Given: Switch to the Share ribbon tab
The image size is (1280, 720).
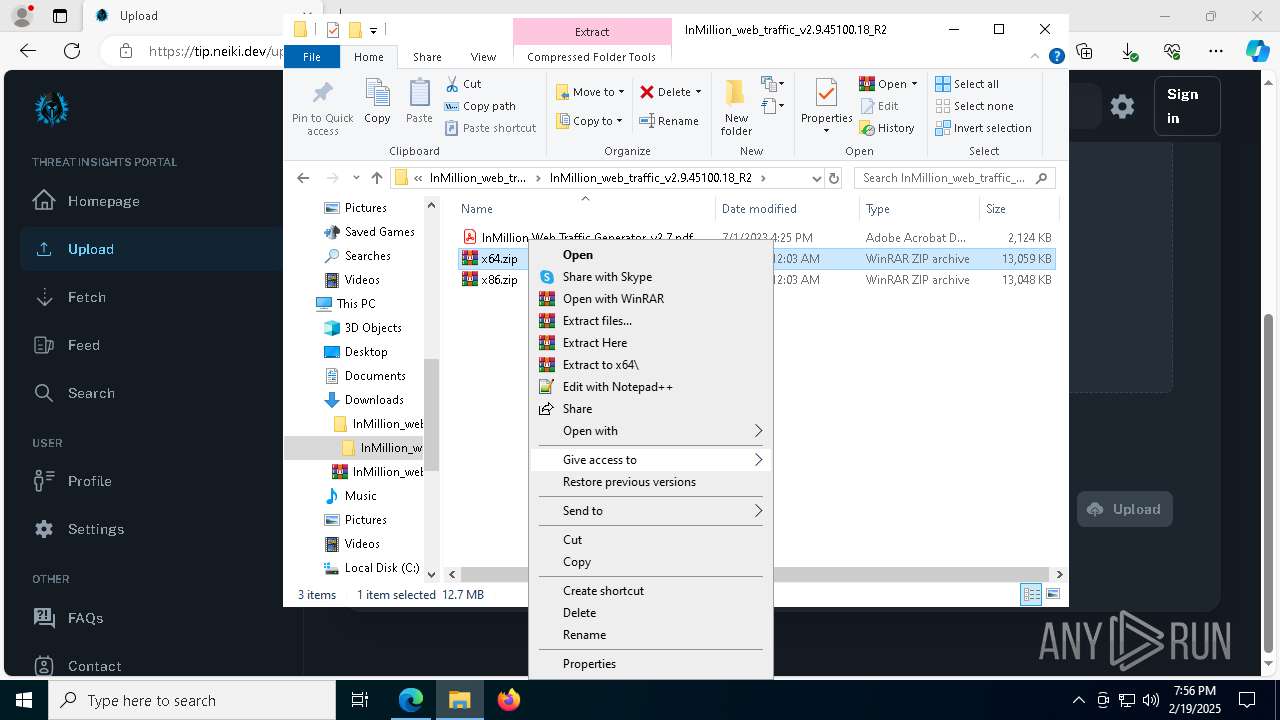Looking at the screenshot, I should click(427, 57).
